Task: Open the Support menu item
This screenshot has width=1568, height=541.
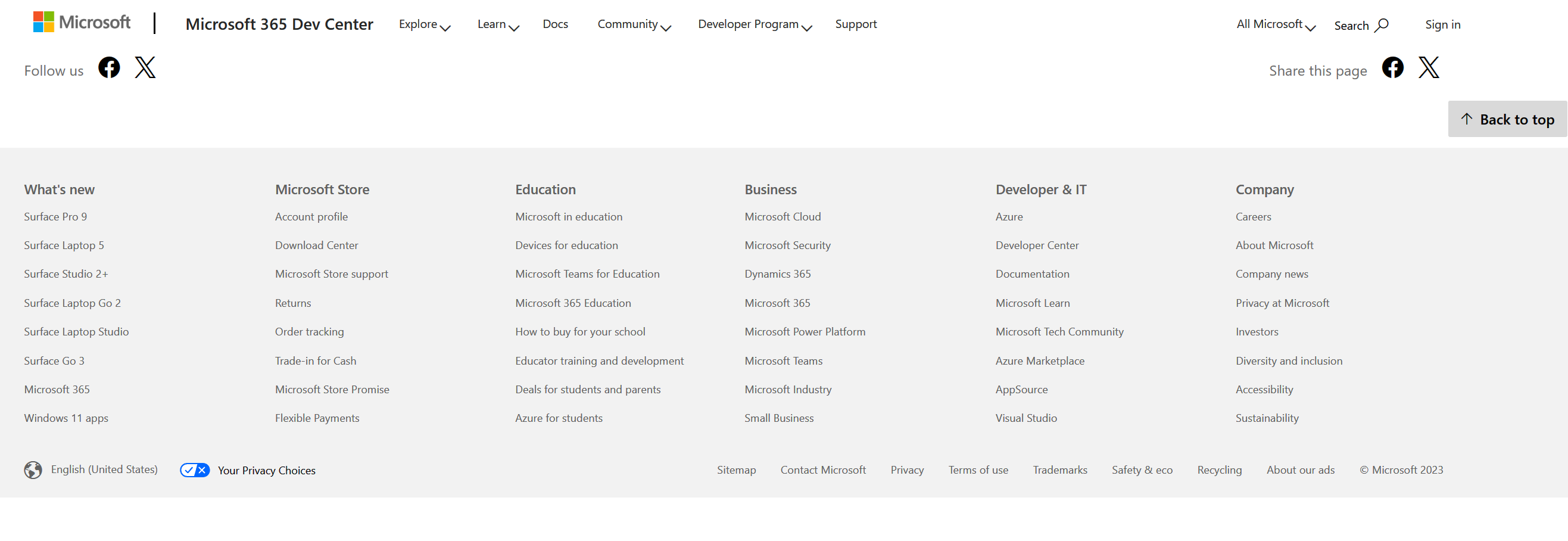Action: pos(855,24)
